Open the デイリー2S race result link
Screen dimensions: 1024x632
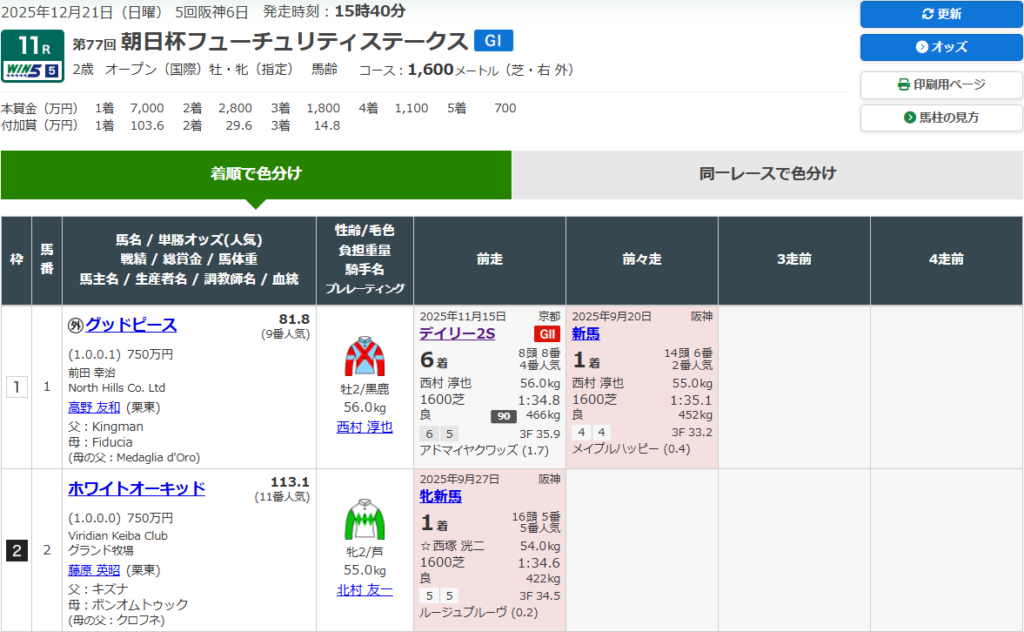pyautogui.click(x=457, y=334)
